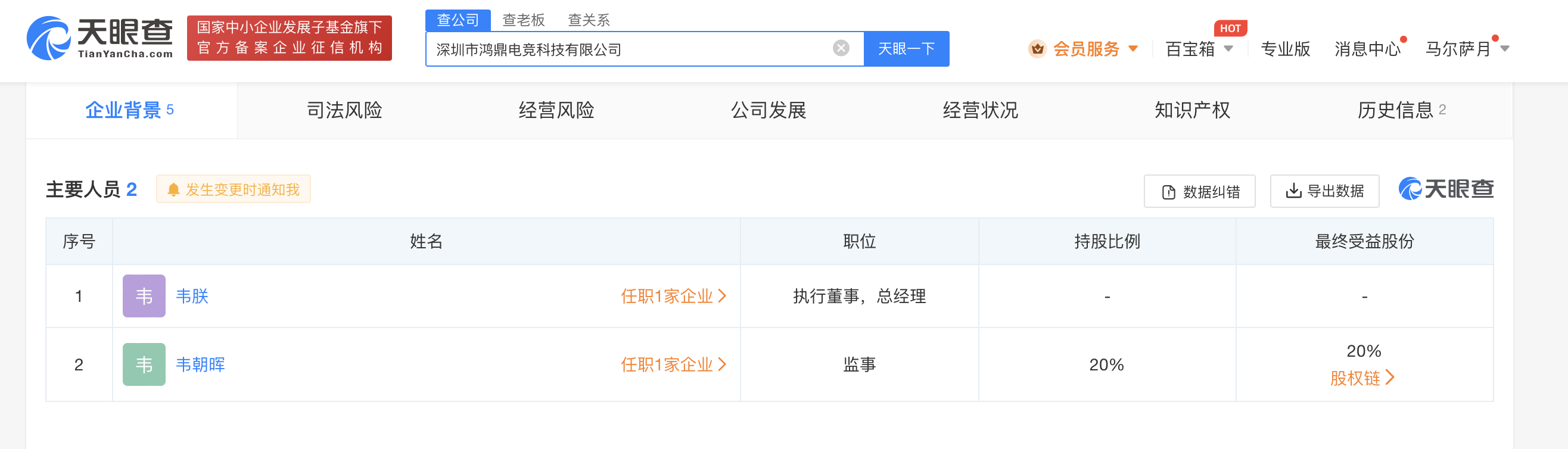This screenshot has height=449, width=1568.
Task: Click the 监事 position cell
Action: (859, 364)
